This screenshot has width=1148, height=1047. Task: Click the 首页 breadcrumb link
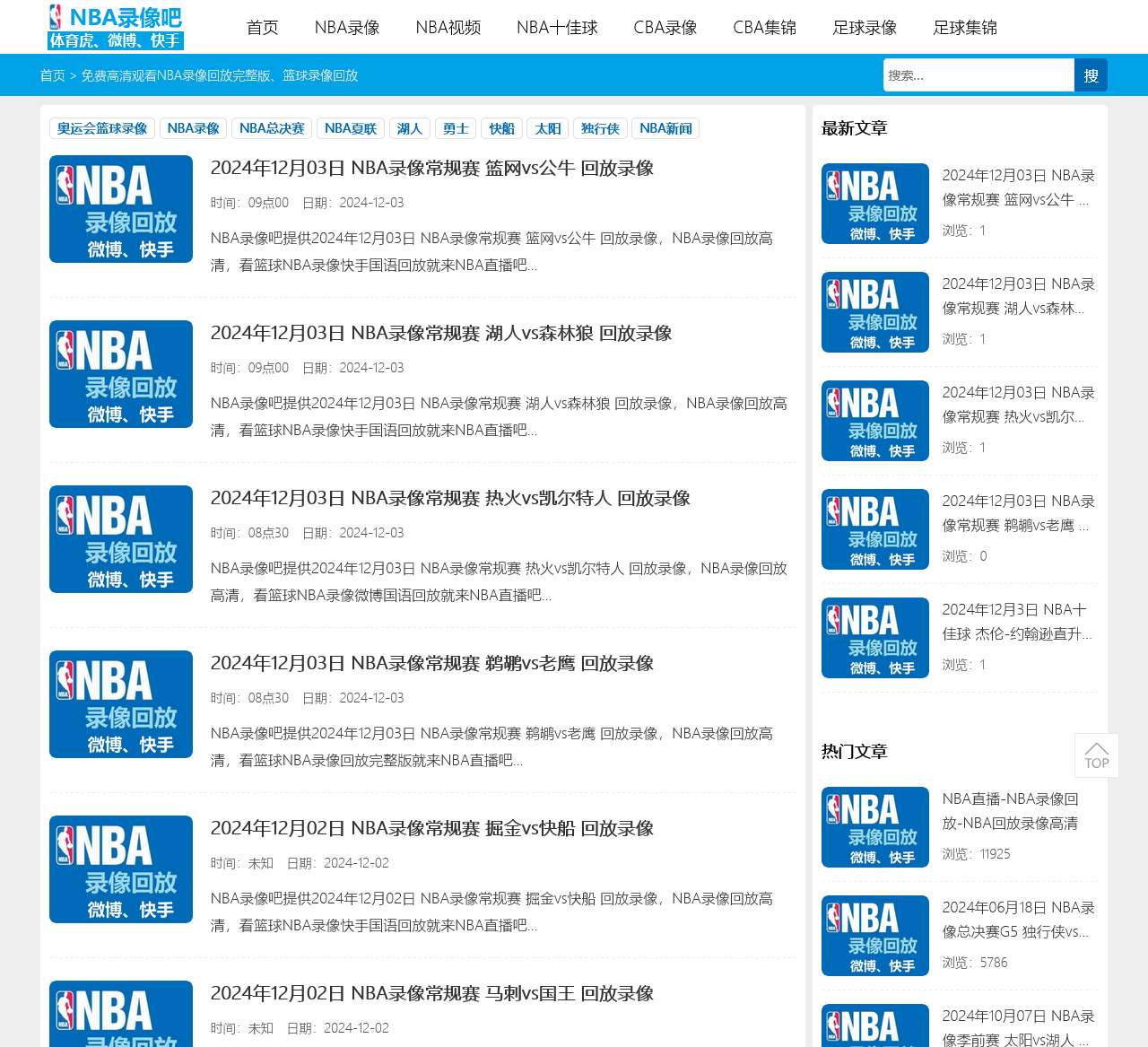52,75
